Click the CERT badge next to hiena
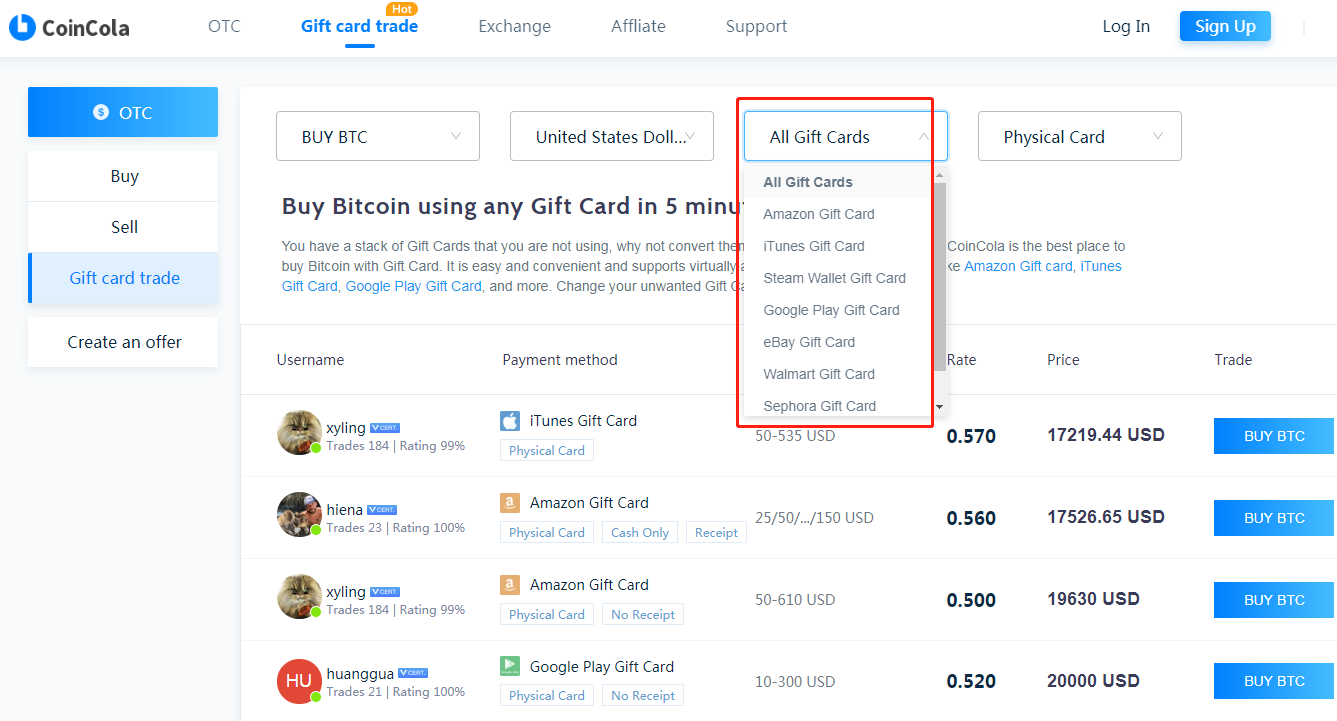The width and height of the screenshot is (1337, 721). 382,510
